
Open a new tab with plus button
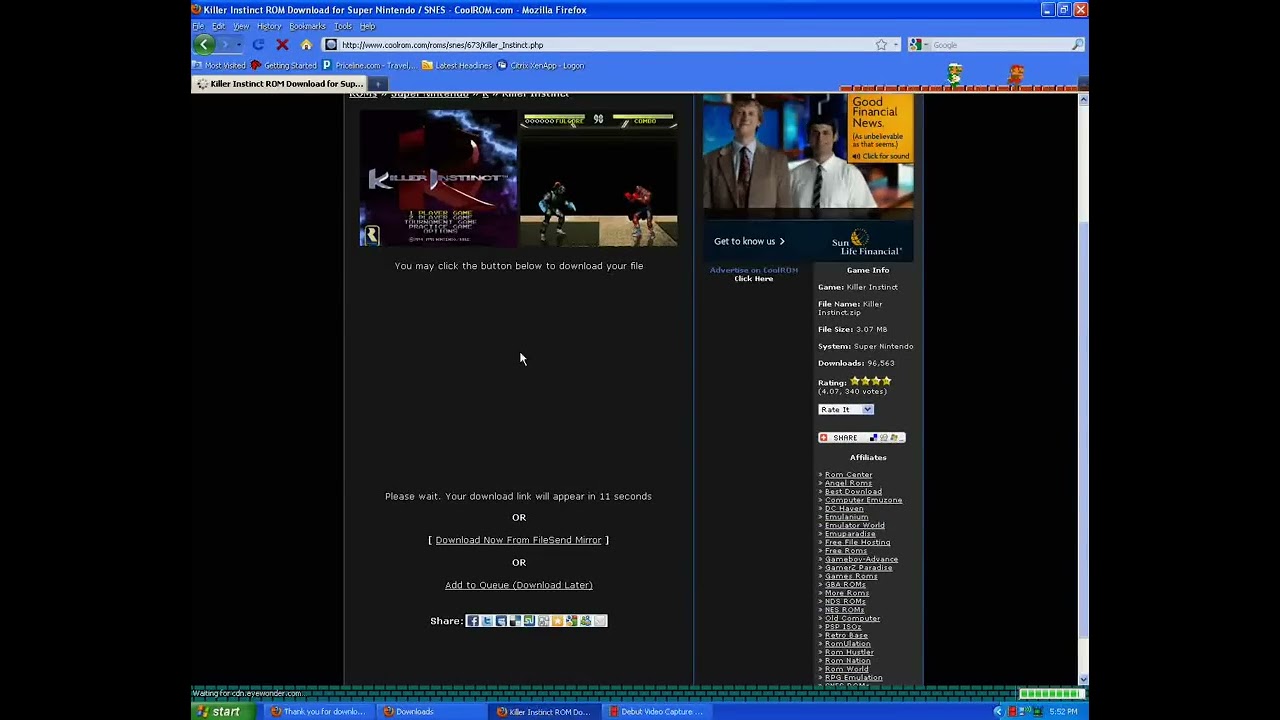(378, 84)
